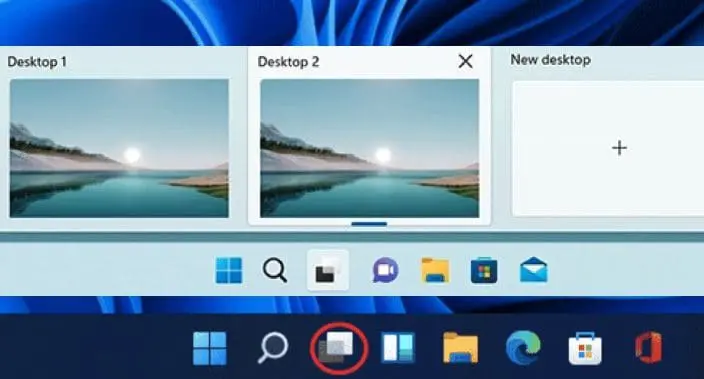Image resolution: width=704 pixels, height=379 pixels.
Task: Select Desktop 2 thumbnail
Action: click(x=370, y=148)
